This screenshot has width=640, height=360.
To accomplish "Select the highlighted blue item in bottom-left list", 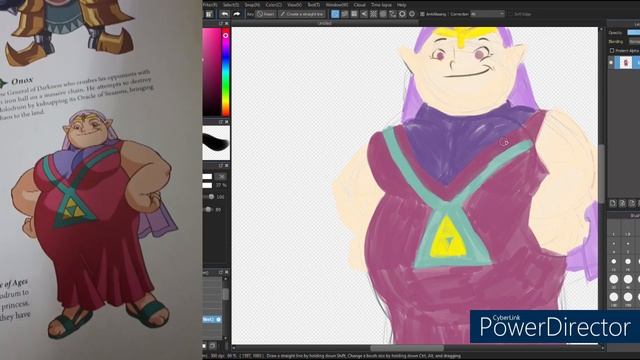I will (x=212, y=319).
